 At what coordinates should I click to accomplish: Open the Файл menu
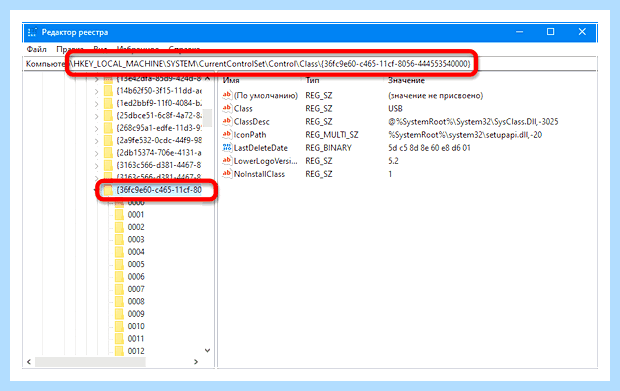36,49
